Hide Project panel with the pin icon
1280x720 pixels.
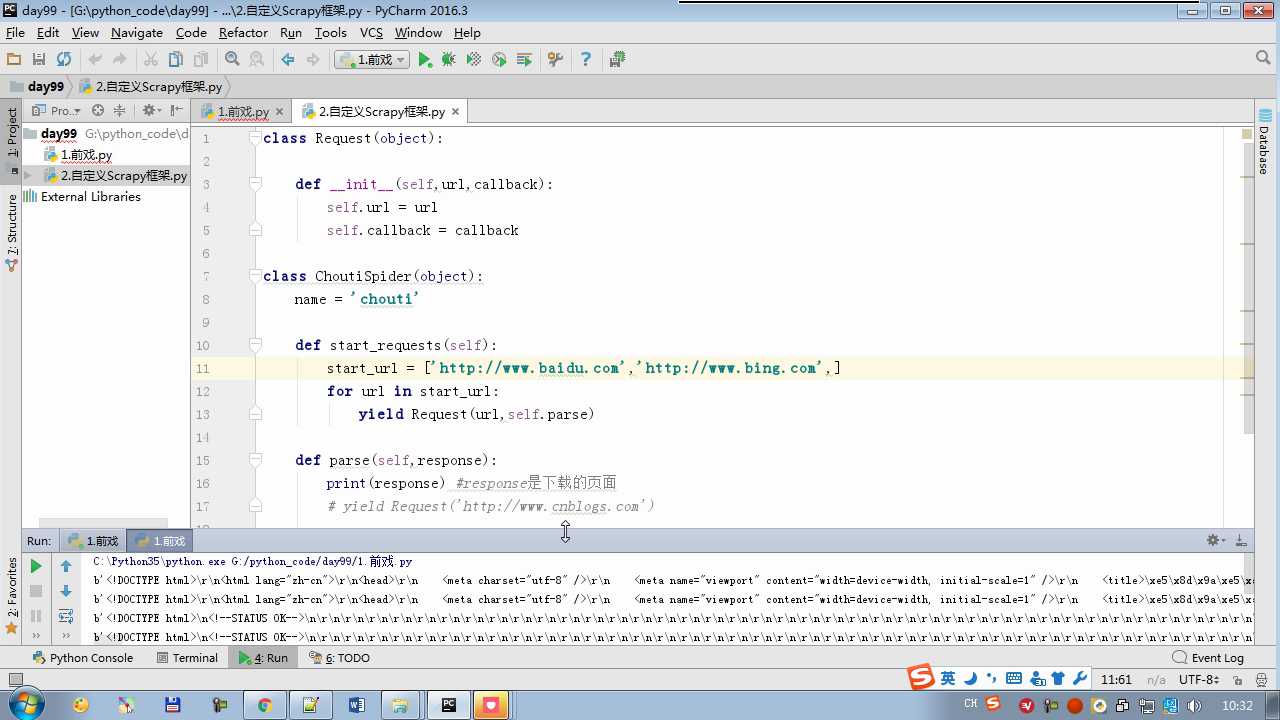click(177, 111)
